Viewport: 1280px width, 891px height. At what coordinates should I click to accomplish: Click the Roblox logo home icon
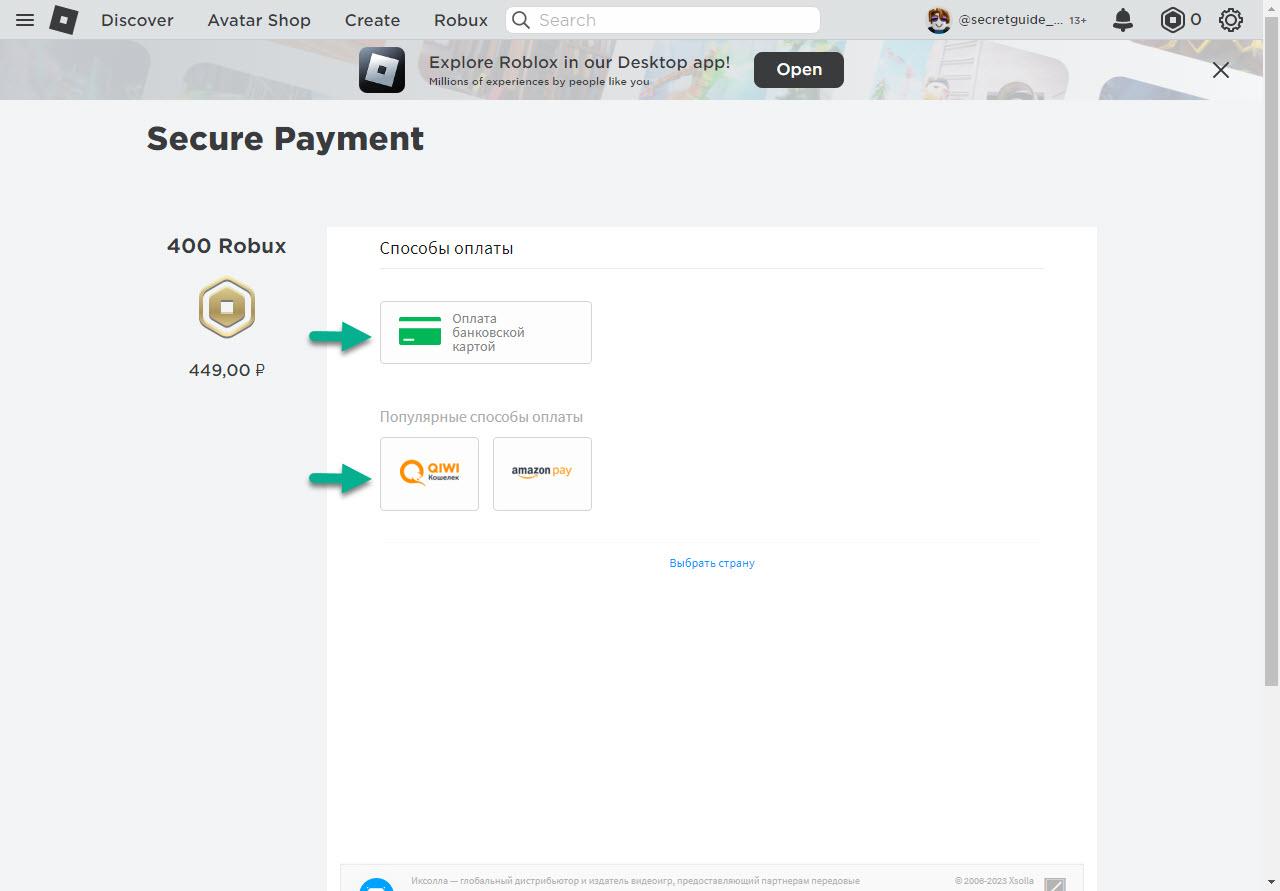[x=64, y=20]
